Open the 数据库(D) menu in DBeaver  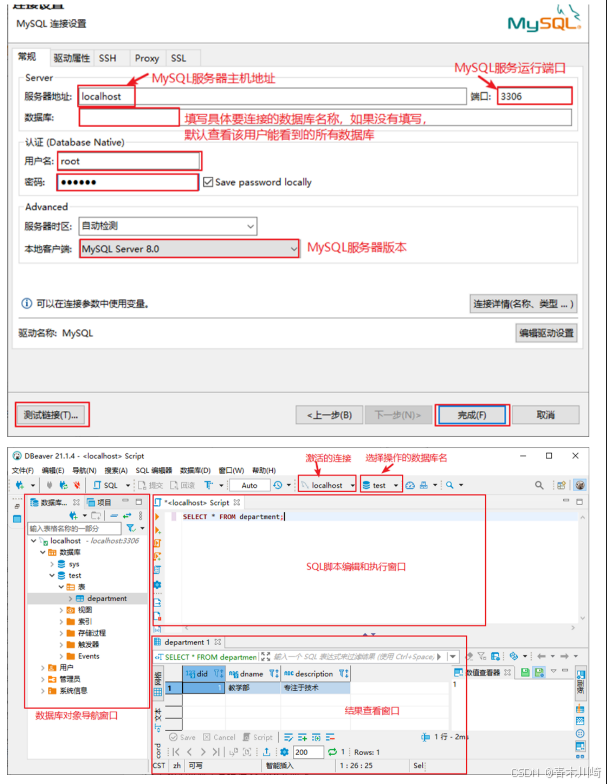click(x=195, y=470)
